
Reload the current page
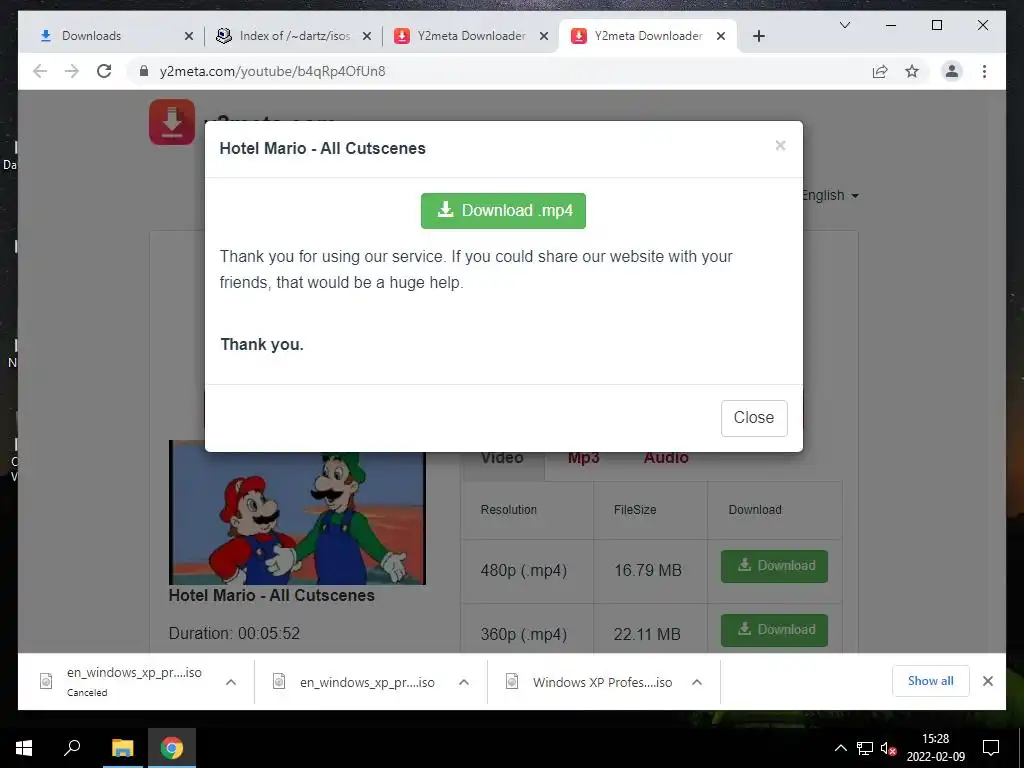pos(104,71)
